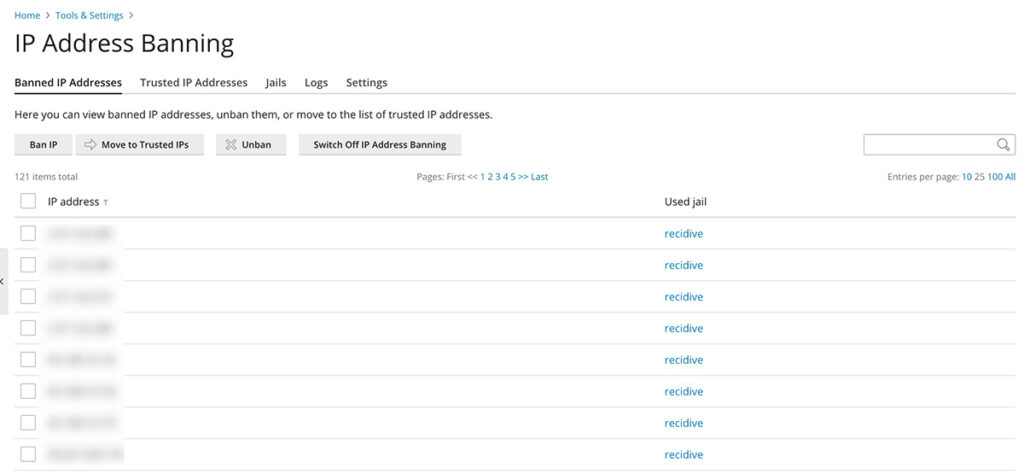Show 25 entries per page
Image resolution: width=1024 pixels, height=474 pixels.
tap(979, 177)
